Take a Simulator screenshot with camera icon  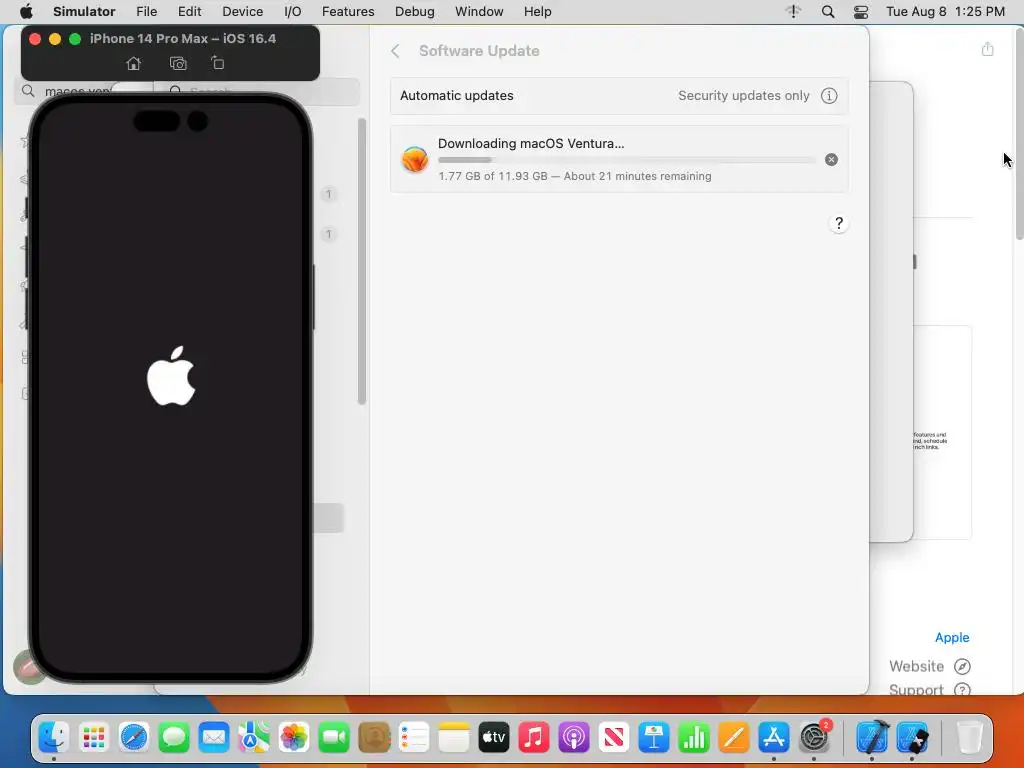[x=178, y=63]
